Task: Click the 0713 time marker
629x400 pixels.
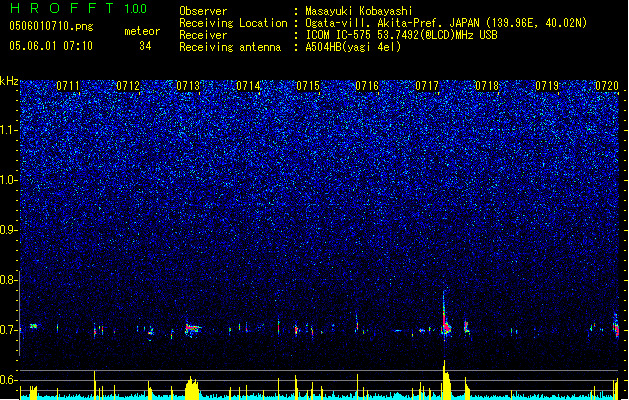Action: pyautogui.click(x=188, y=86)
